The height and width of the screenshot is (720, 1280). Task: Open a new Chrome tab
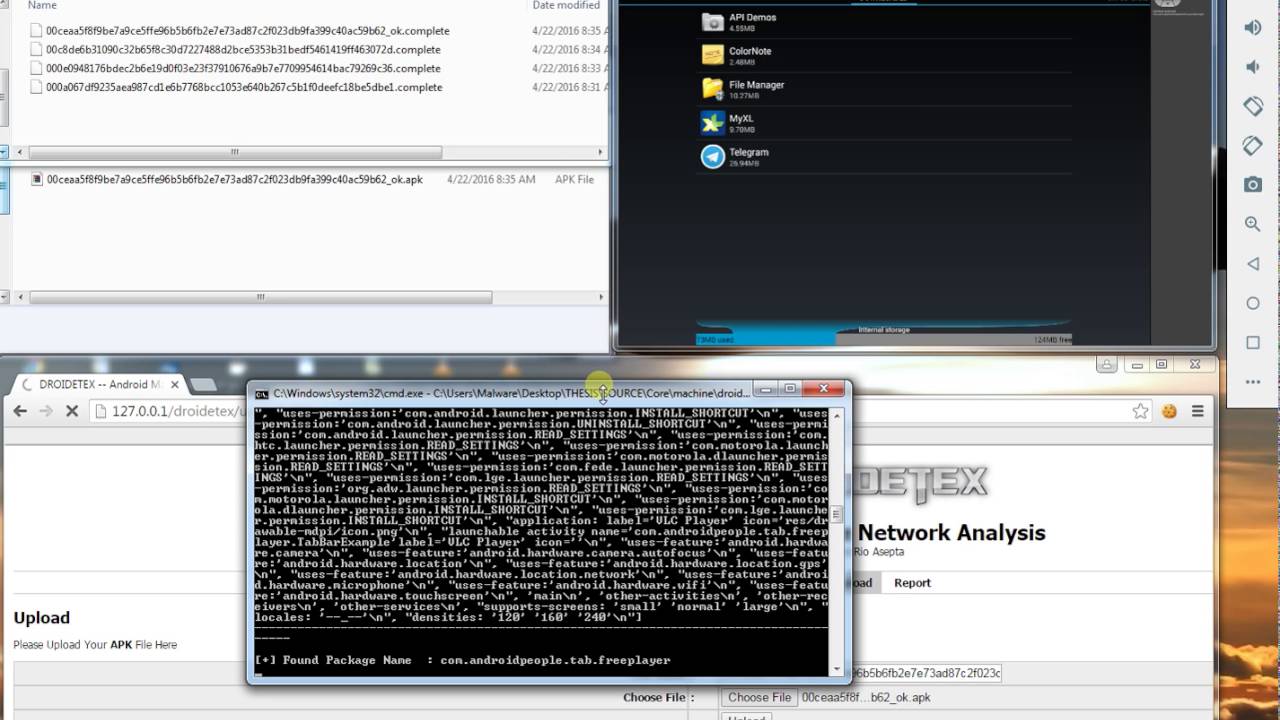point(203,384)
